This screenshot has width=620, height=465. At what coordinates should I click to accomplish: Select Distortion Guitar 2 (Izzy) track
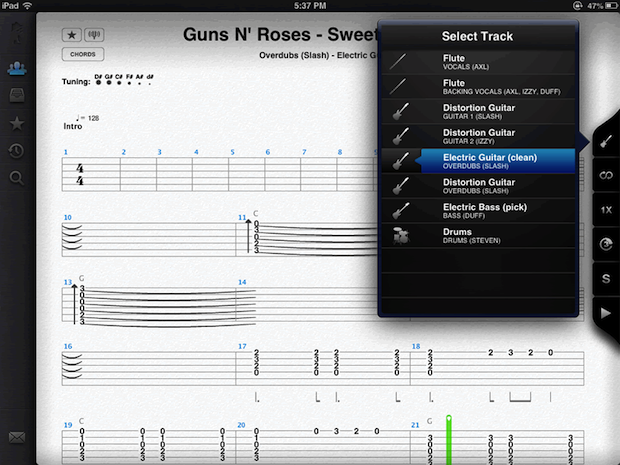tap(478, 136)
